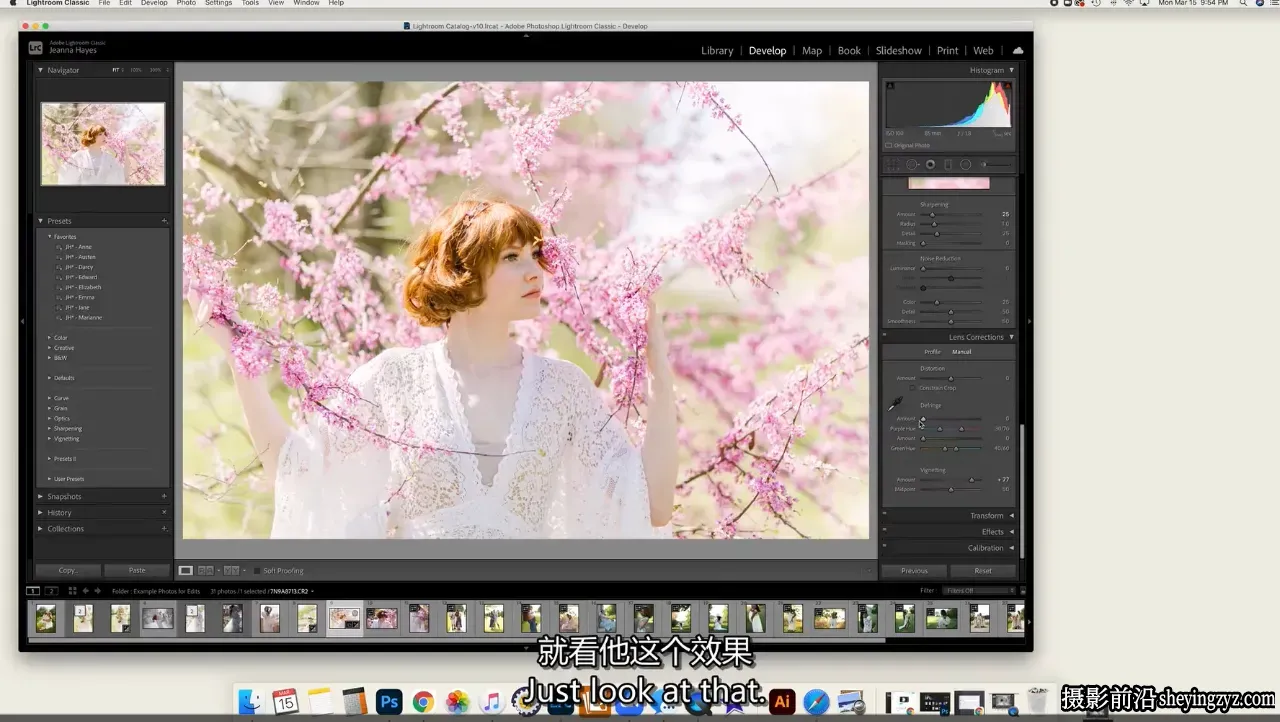Click the Paste button
1280x722 pixels.
pyautogui.click(x=137, y=570)
